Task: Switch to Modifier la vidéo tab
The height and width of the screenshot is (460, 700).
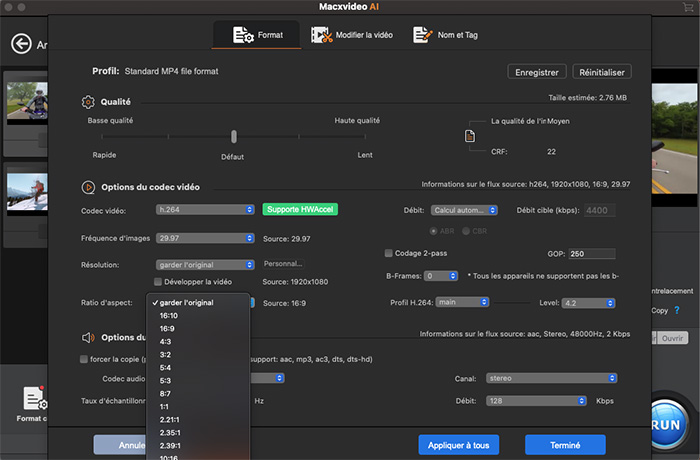Action: point(352,35)
